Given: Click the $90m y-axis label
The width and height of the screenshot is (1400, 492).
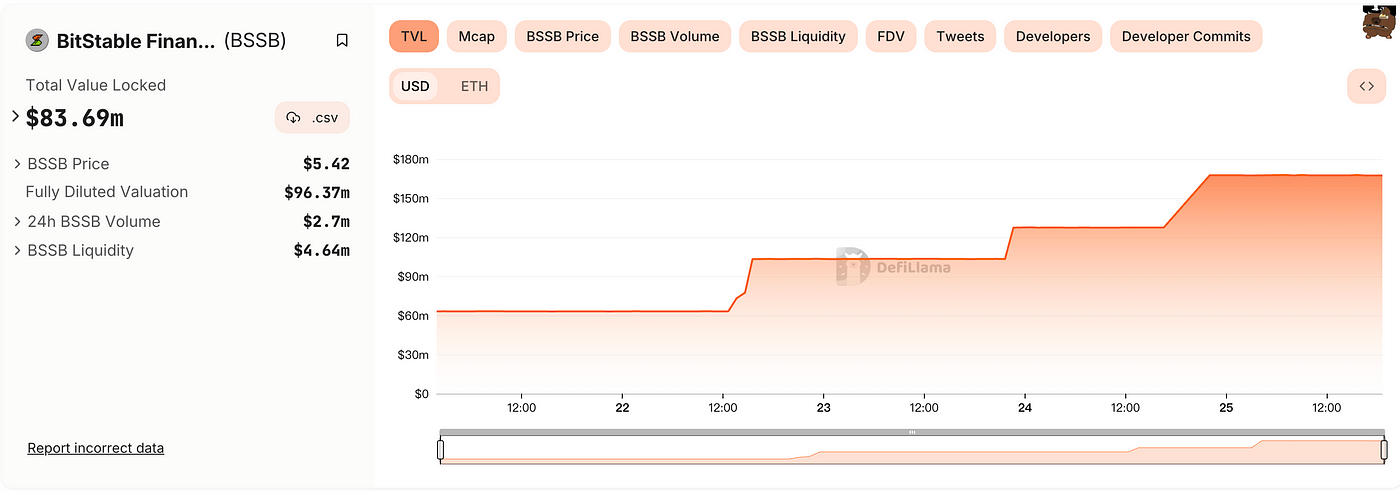Looking at the screenshot, I should pos(414,277).
